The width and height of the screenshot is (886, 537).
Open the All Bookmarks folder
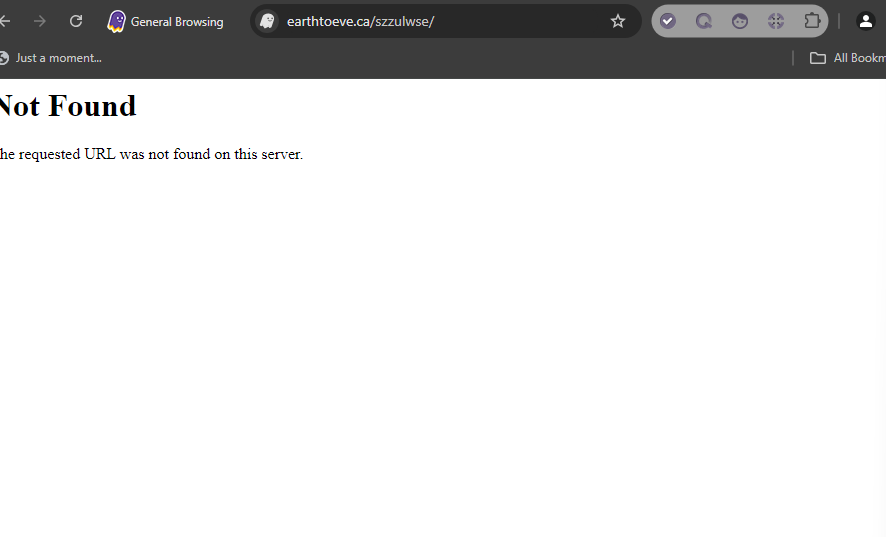point(848,58)
